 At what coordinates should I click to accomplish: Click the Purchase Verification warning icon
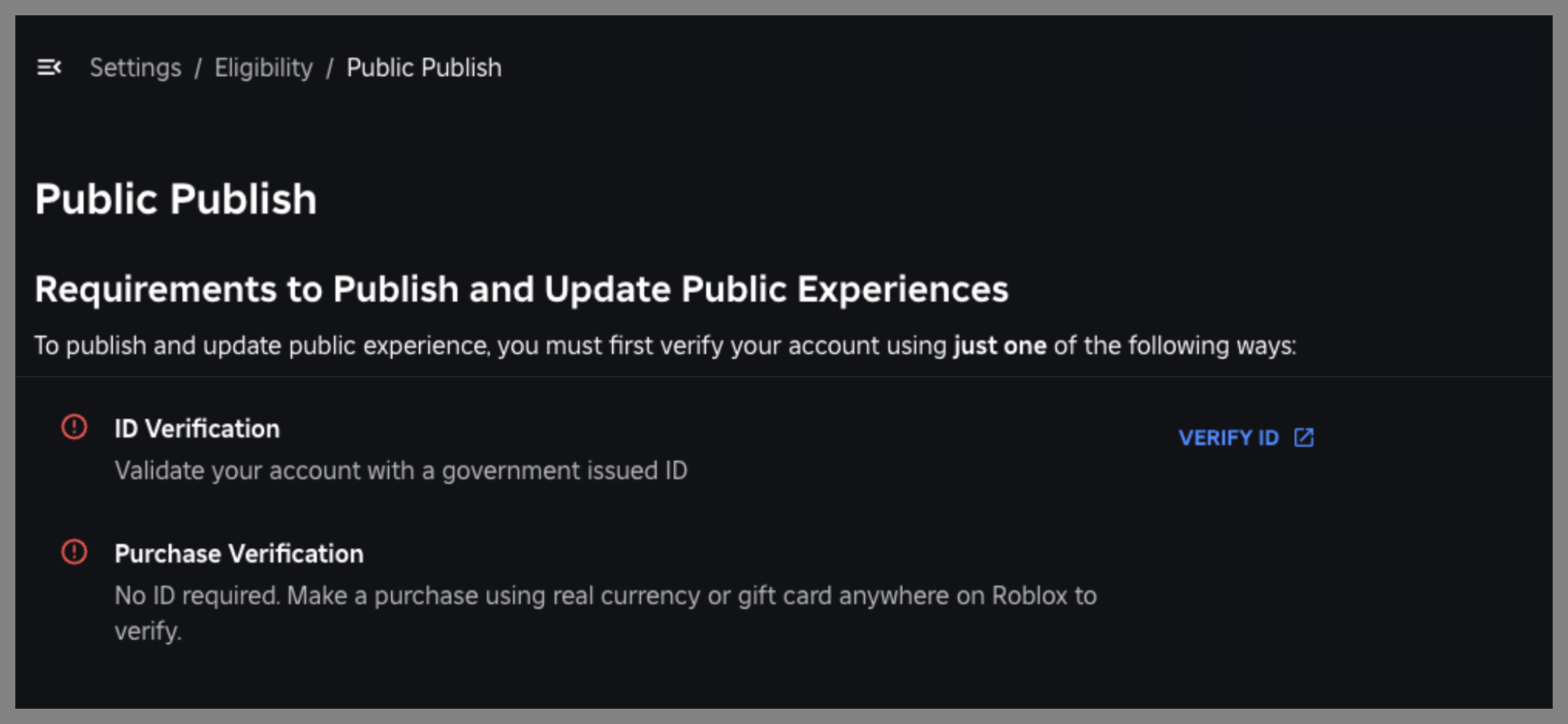75,552
